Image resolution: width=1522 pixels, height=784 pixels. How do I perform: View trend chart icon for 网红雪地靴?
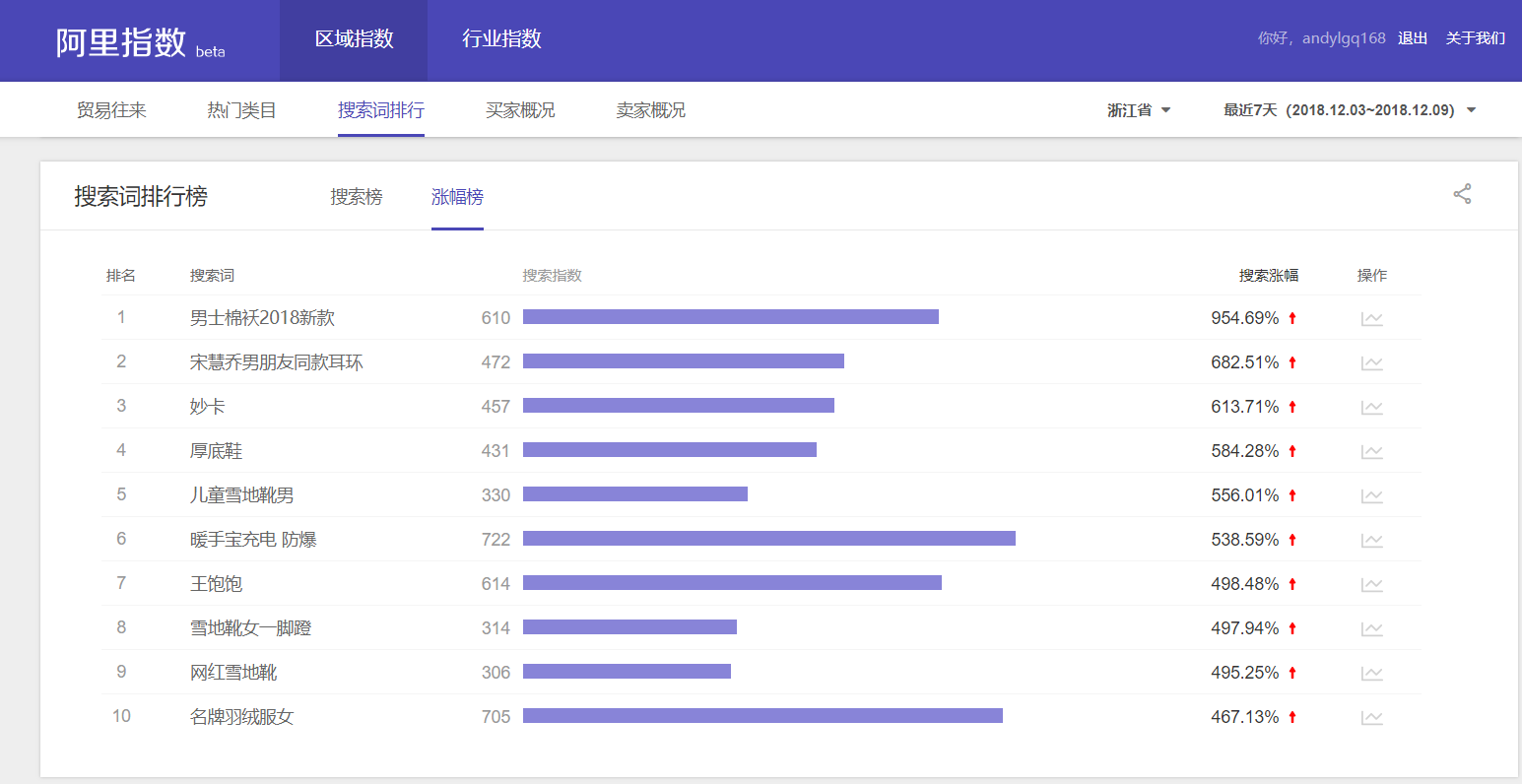click(x=1371, y=673)
